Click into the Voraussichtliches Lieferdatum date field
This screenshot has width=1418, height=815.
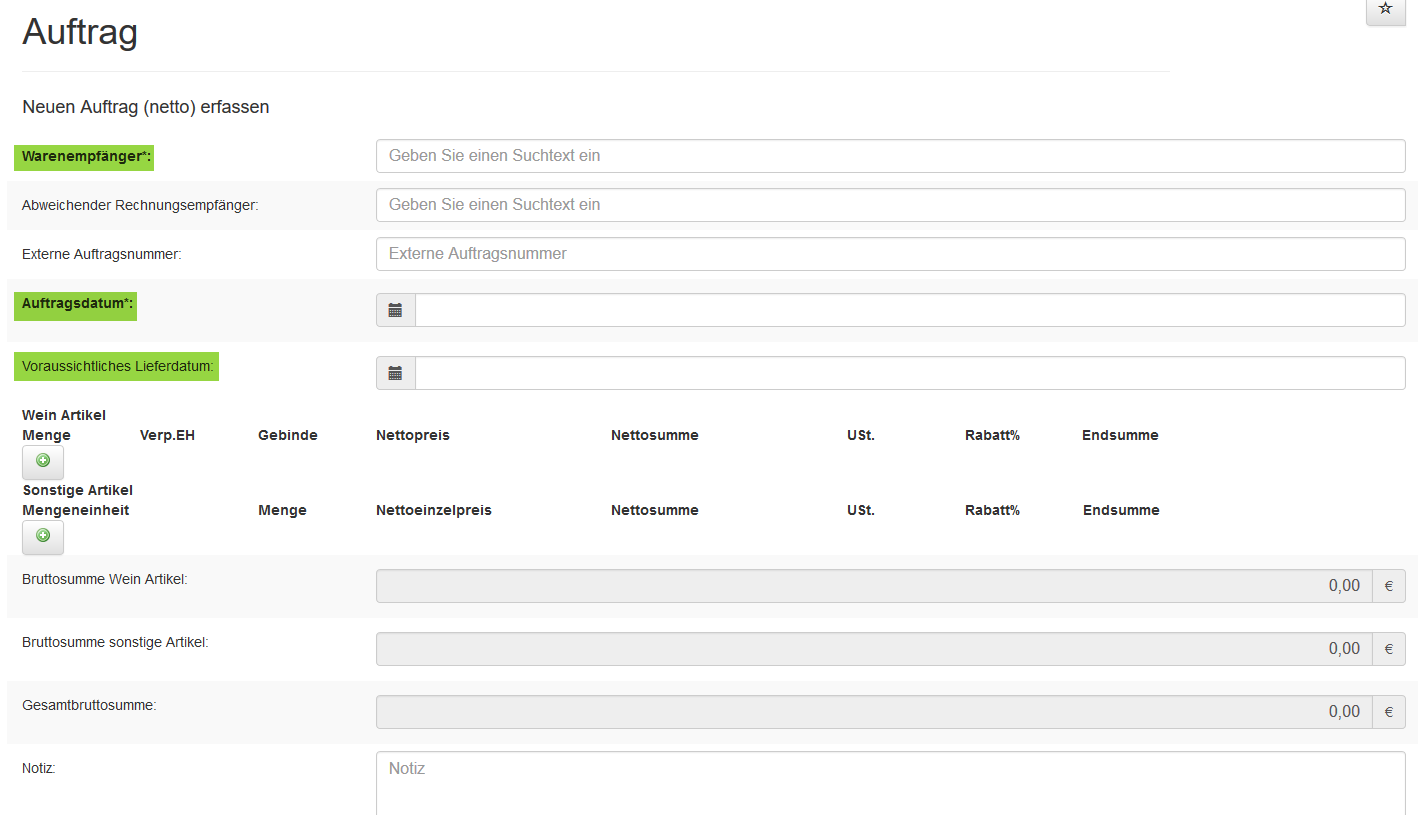(x=909, y=374)
